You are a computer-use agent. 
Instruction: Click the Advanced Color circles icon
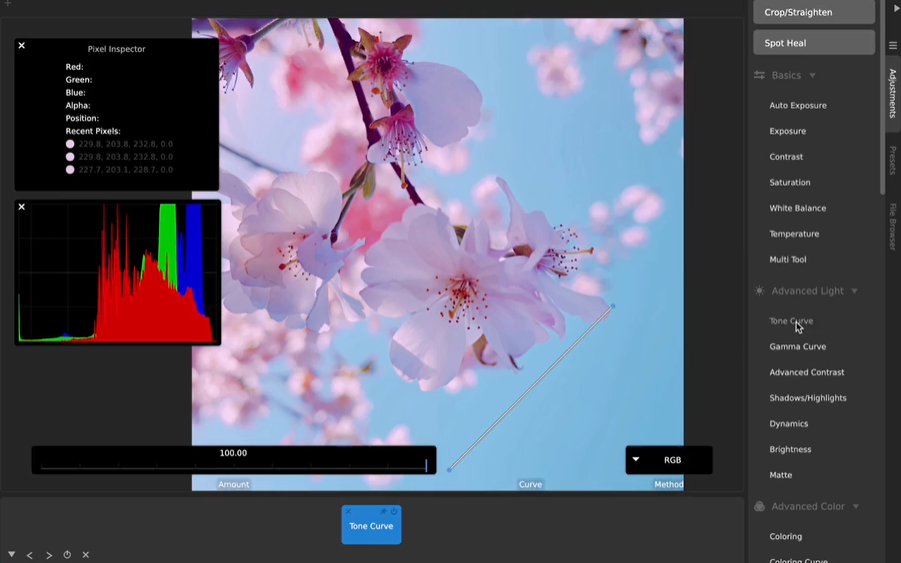pyautogui.click(x=760, y=506)
